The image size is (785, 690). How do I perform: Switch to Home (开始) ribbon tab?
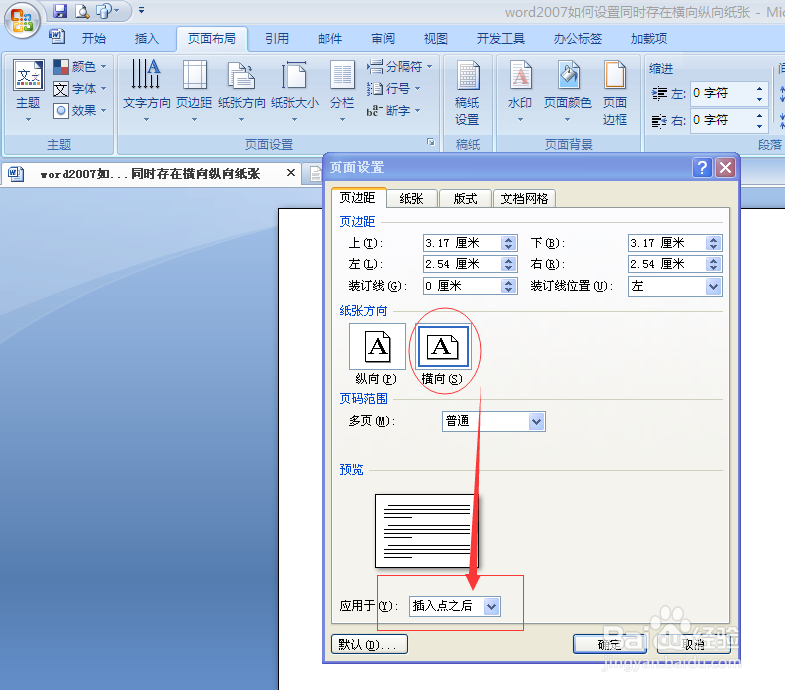[94, 39]
